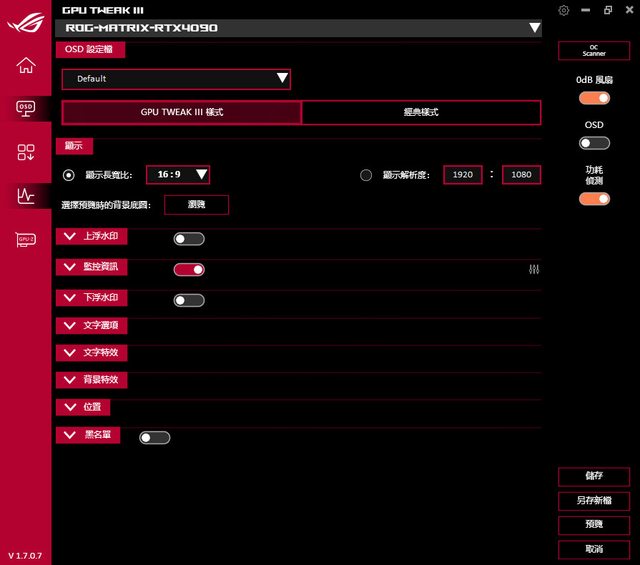640x565 pixels.
Task: Open settings gear in title bar
Action: pos(564,10)
